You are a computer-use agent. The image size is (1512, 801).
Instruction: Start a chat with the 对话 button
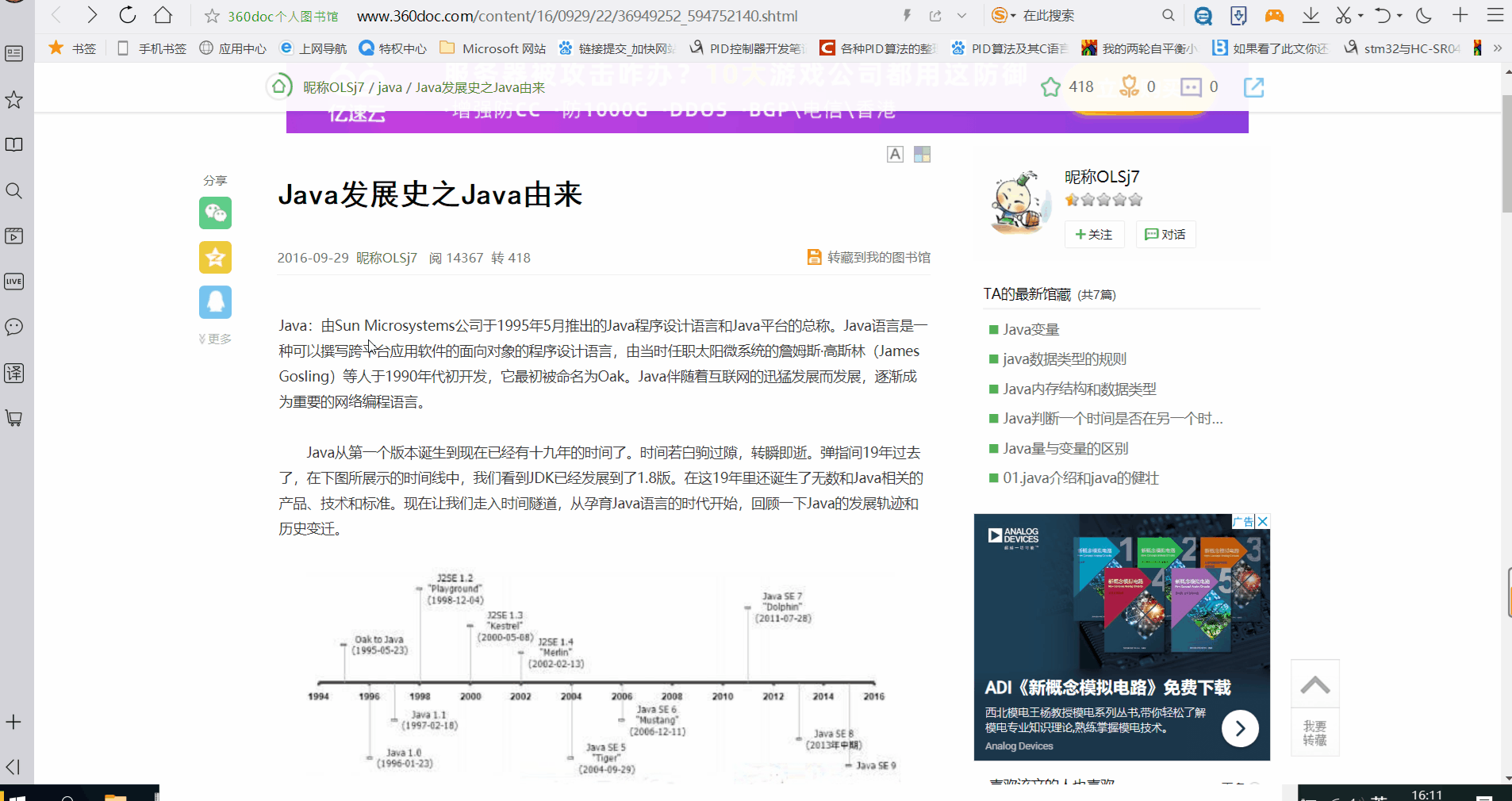1165,234
